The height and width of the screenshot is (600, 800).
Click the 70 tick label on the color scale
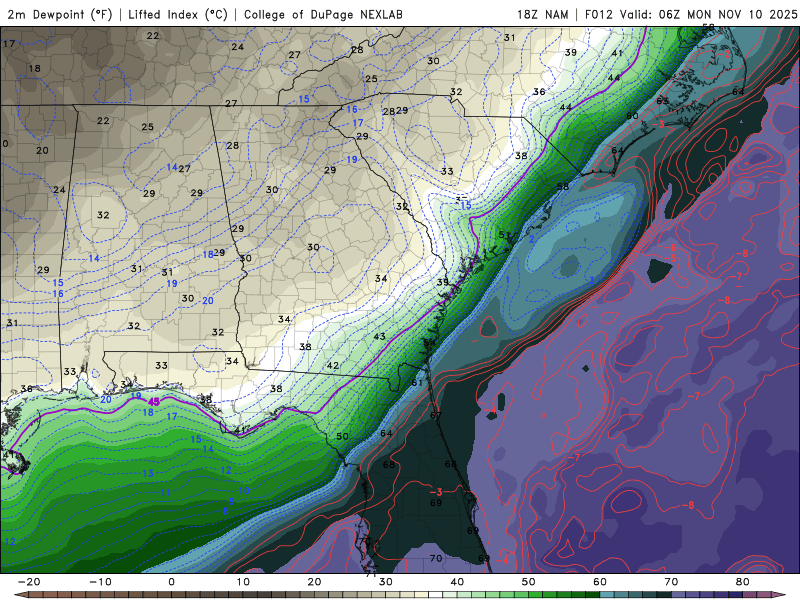pos(671,582)
